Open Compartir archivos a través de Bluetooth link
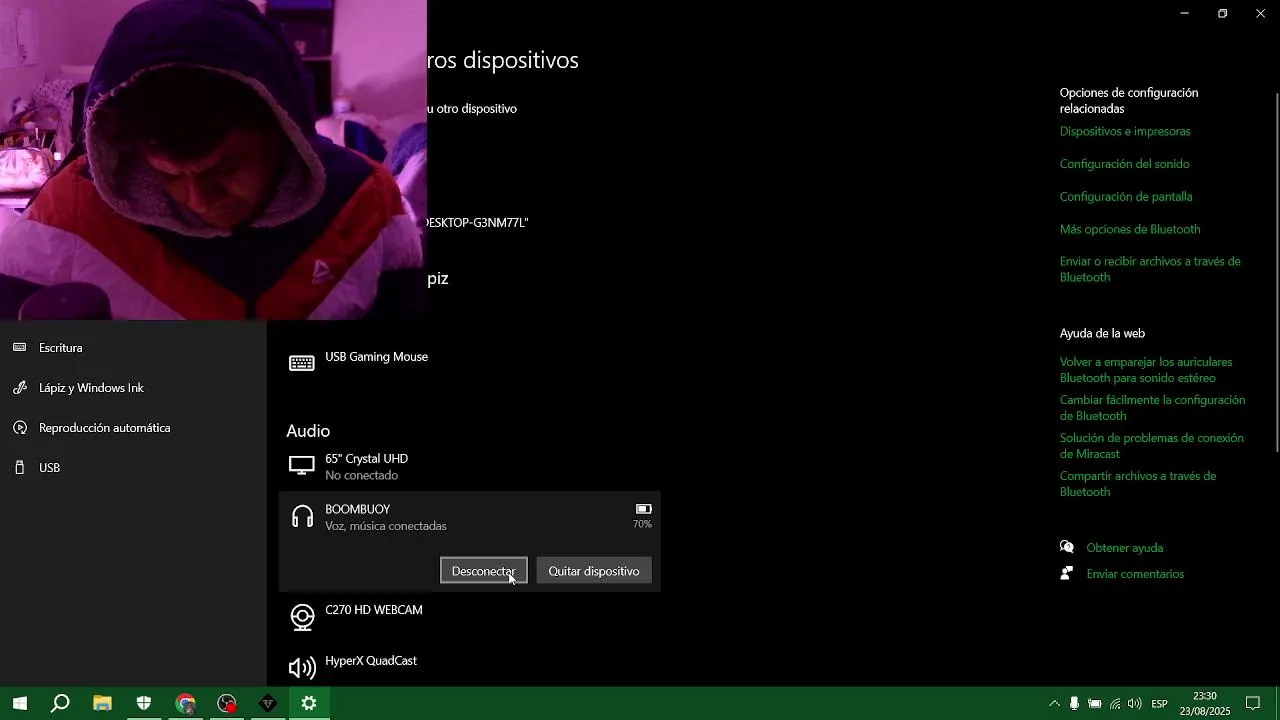The height and width of the screenshot is (720, 1280). pyautogui.click(x=1138, y=484)
